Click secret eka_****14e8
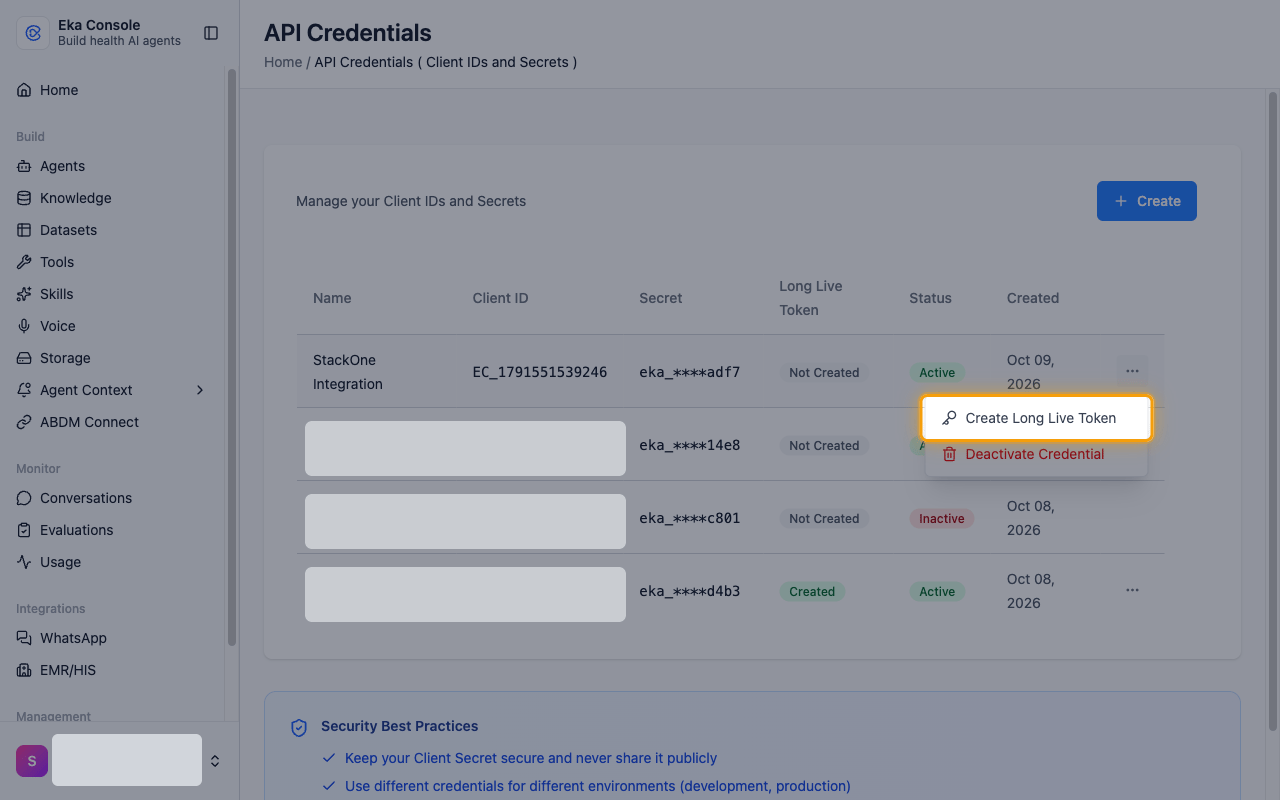1280x800 pixels. (x=690, y=445)
